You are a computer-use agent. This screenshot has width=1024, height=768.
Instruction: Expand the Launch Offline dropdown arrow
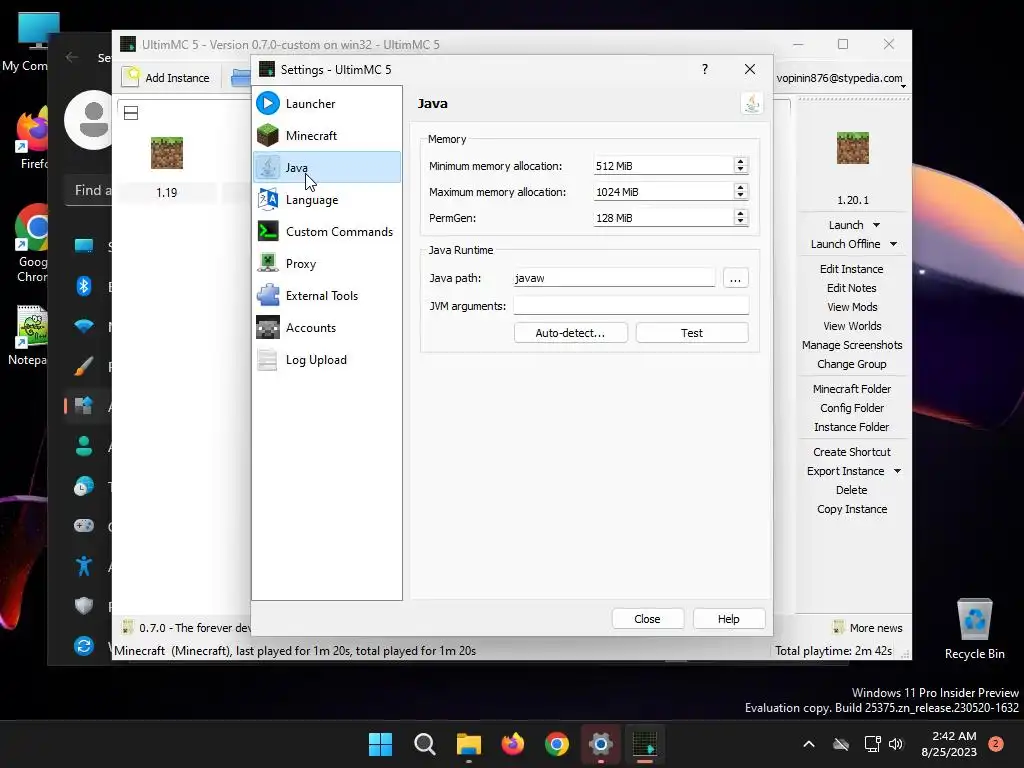[893, 244]
